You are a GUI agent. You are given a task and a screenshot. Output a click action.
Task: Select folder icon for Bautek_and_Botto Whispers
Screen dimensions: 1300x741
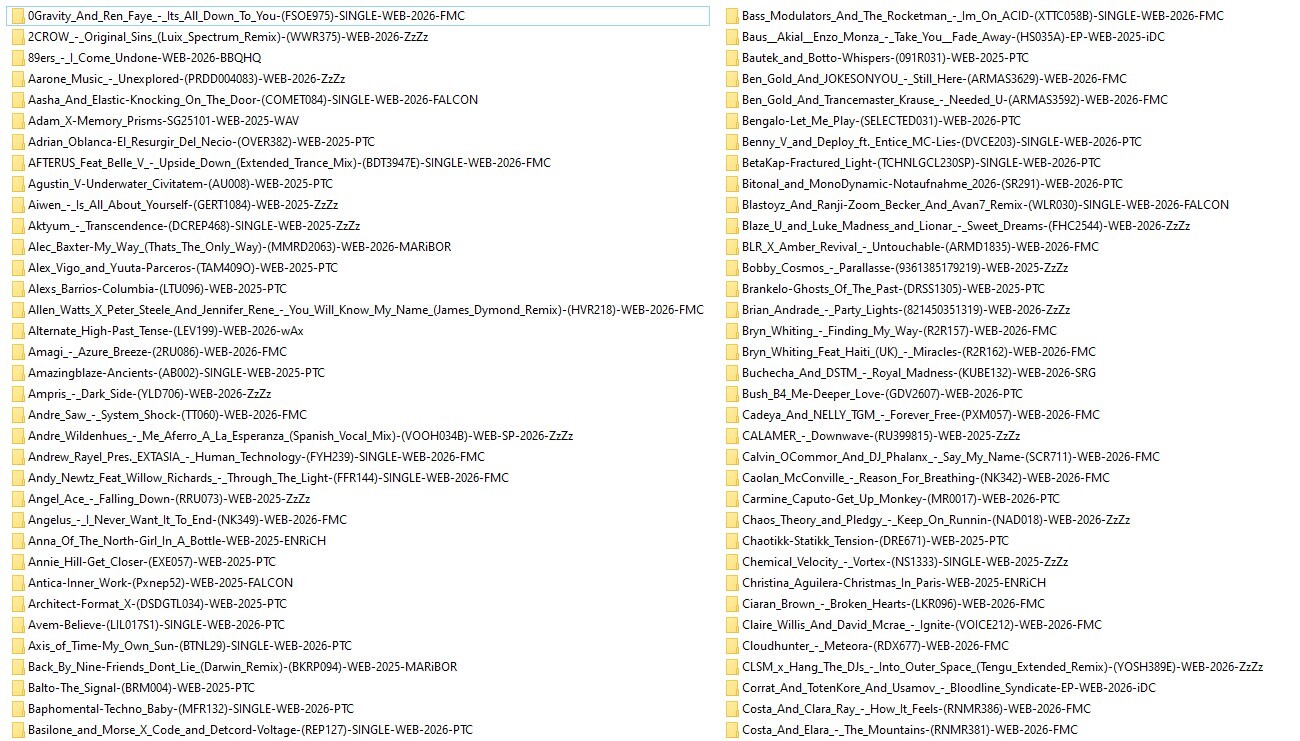[732, 58]
